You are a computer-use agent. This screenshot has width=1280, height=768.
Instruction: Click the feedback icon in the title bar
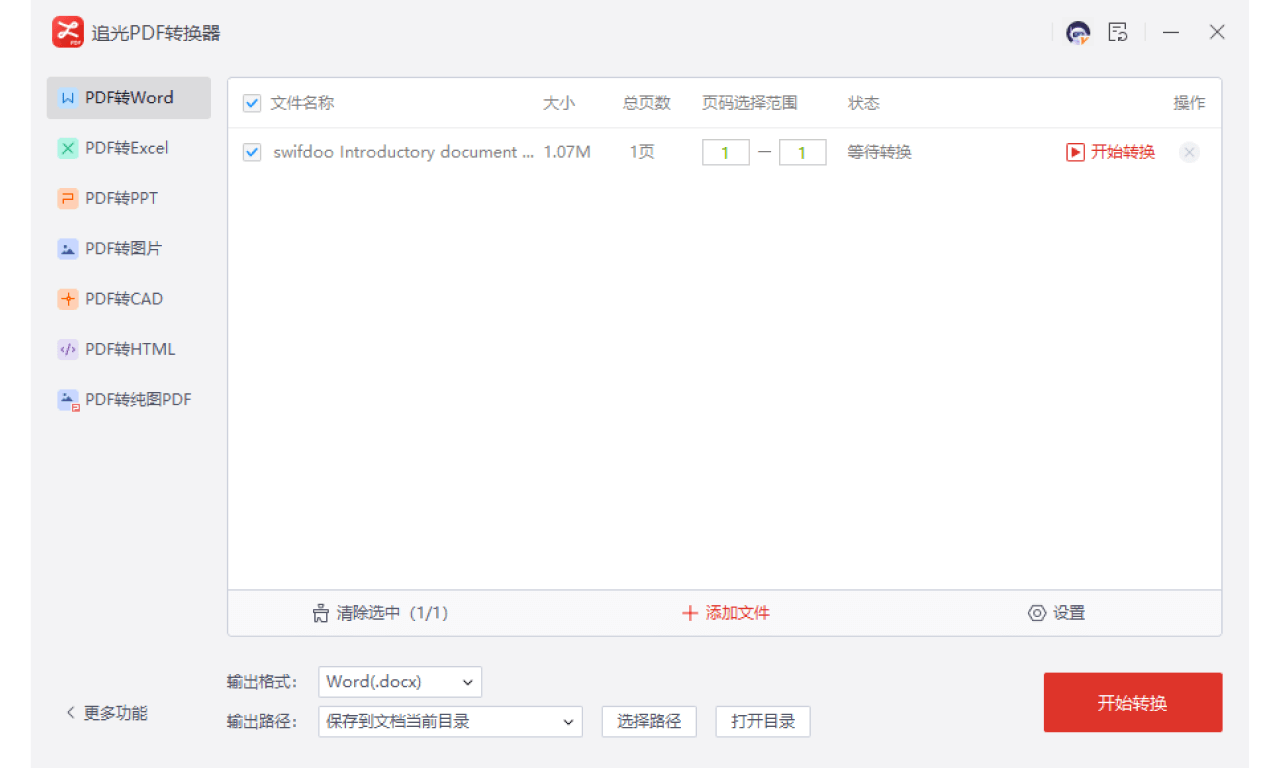[1118, 33]
